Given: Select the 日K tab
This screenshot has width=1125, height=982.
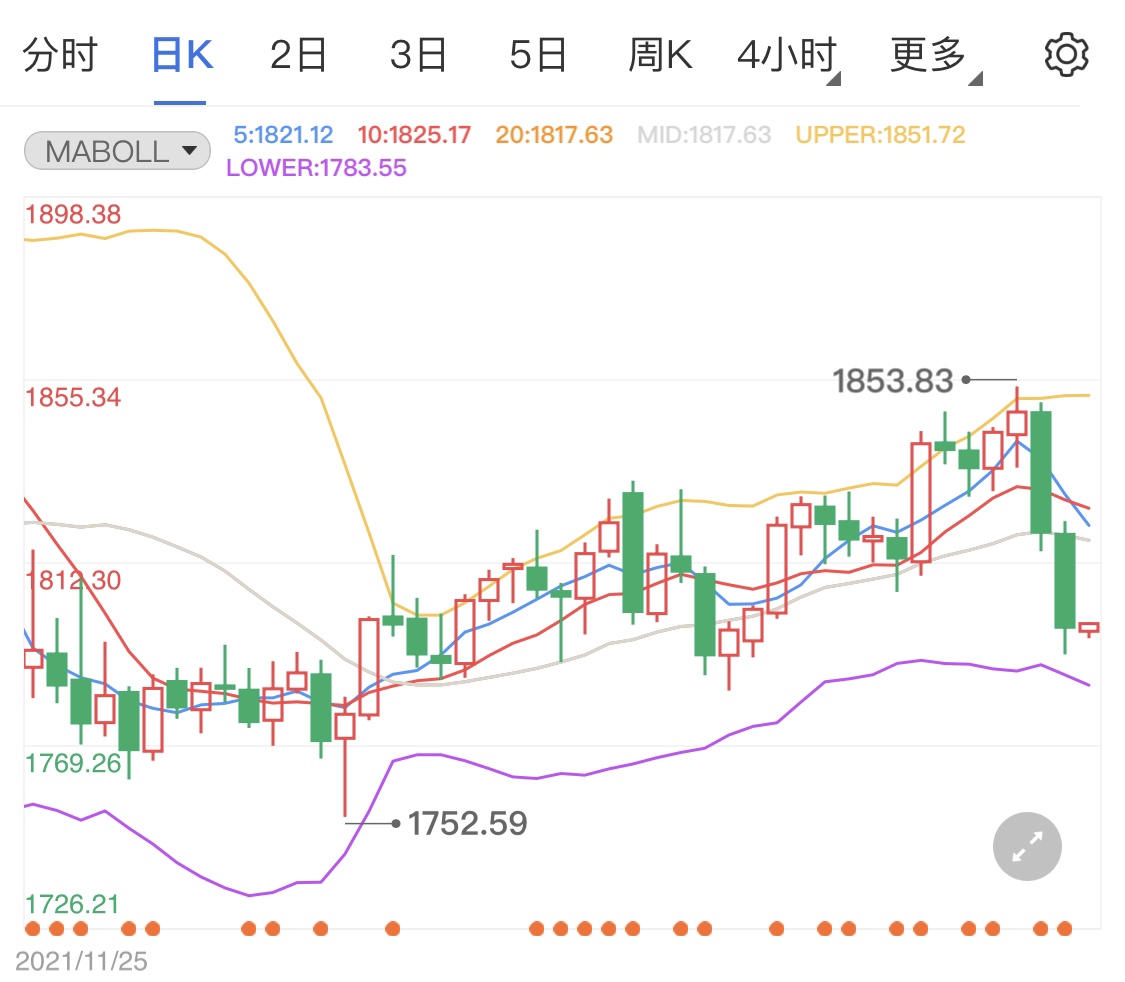Looking at the screenshot, I should 182,55.
